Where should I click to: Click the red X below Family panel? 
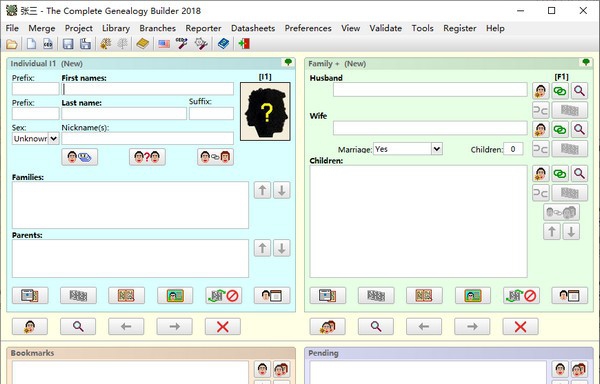520,327
